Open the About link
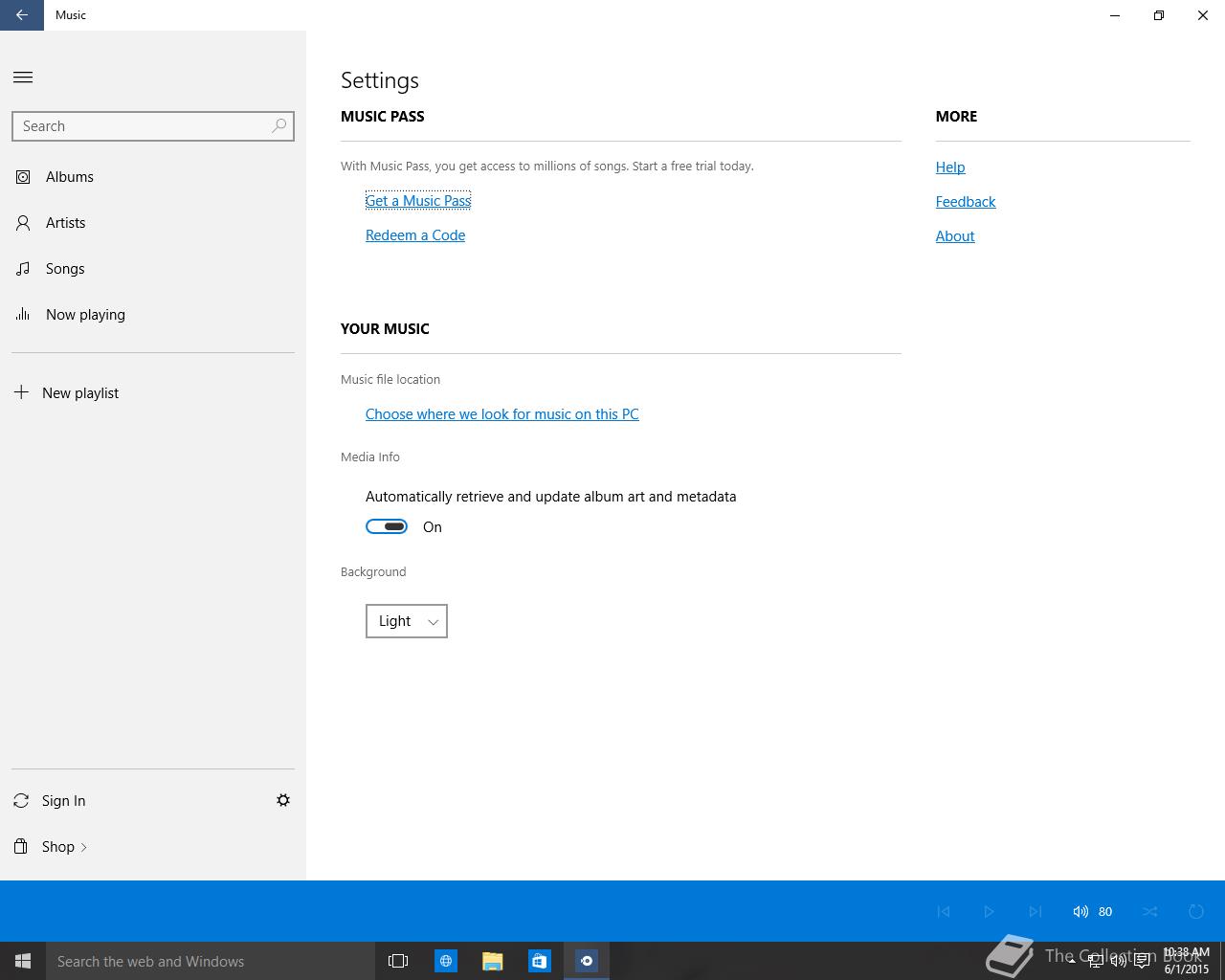The width and height of the screenshot is (1225, 980). 955,236
